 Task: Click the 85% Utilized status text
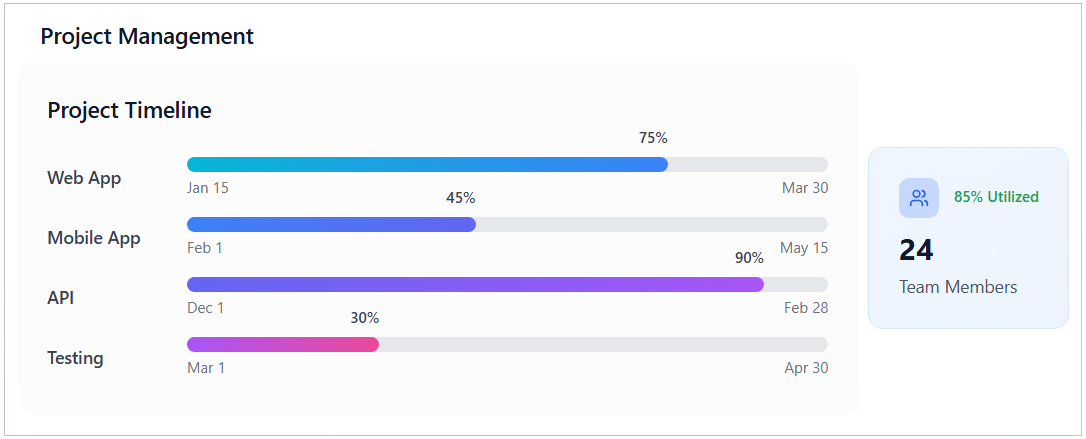[x=996, y=197]
